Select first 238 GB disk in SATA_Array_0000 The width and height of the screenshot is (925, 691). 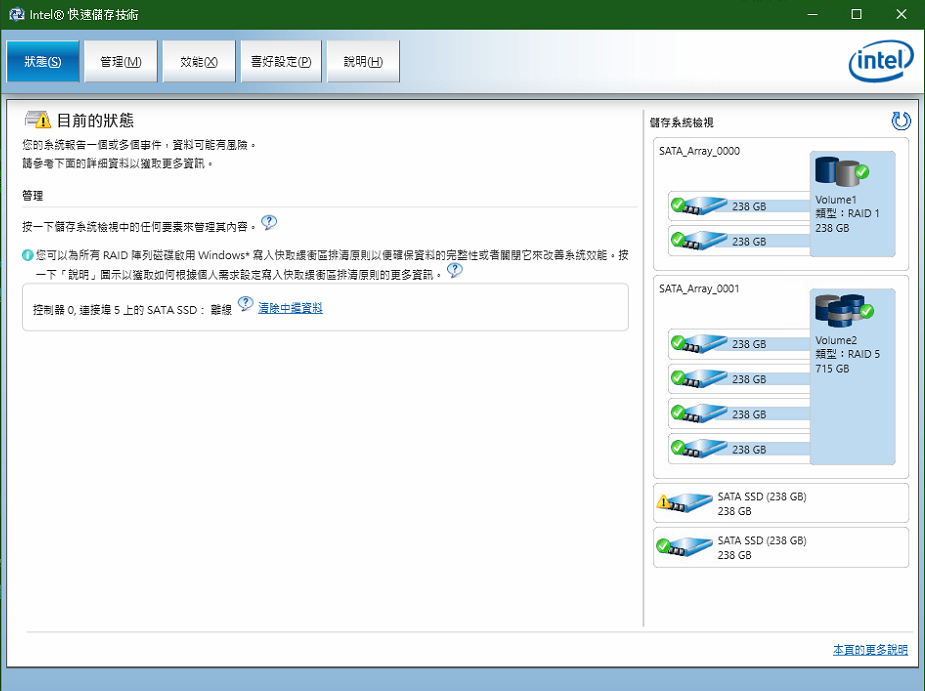(x=740, y=206)
